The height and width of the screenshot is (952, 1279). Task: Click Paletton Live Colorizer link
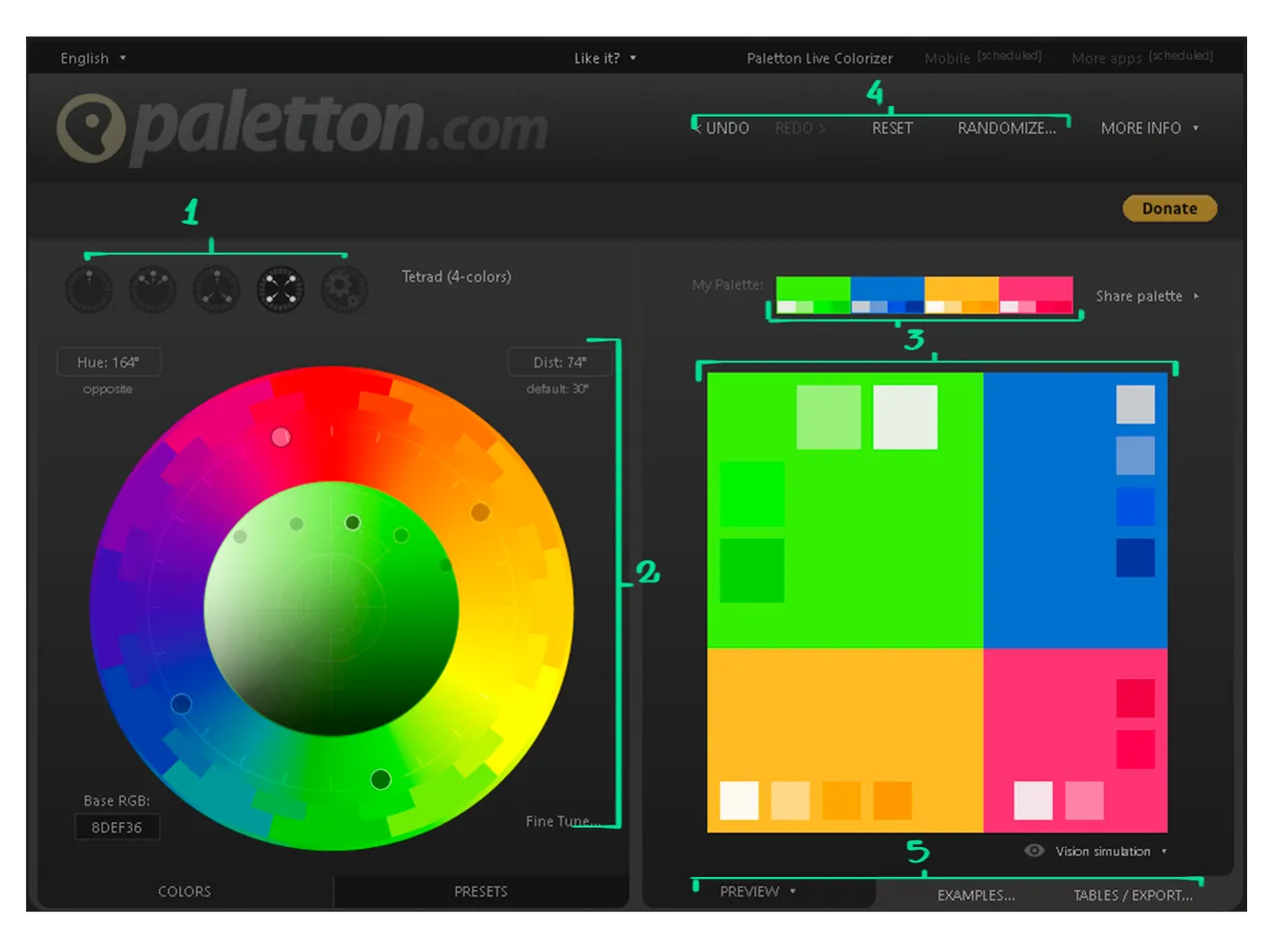pyautogui.click(x=819, y=58)
